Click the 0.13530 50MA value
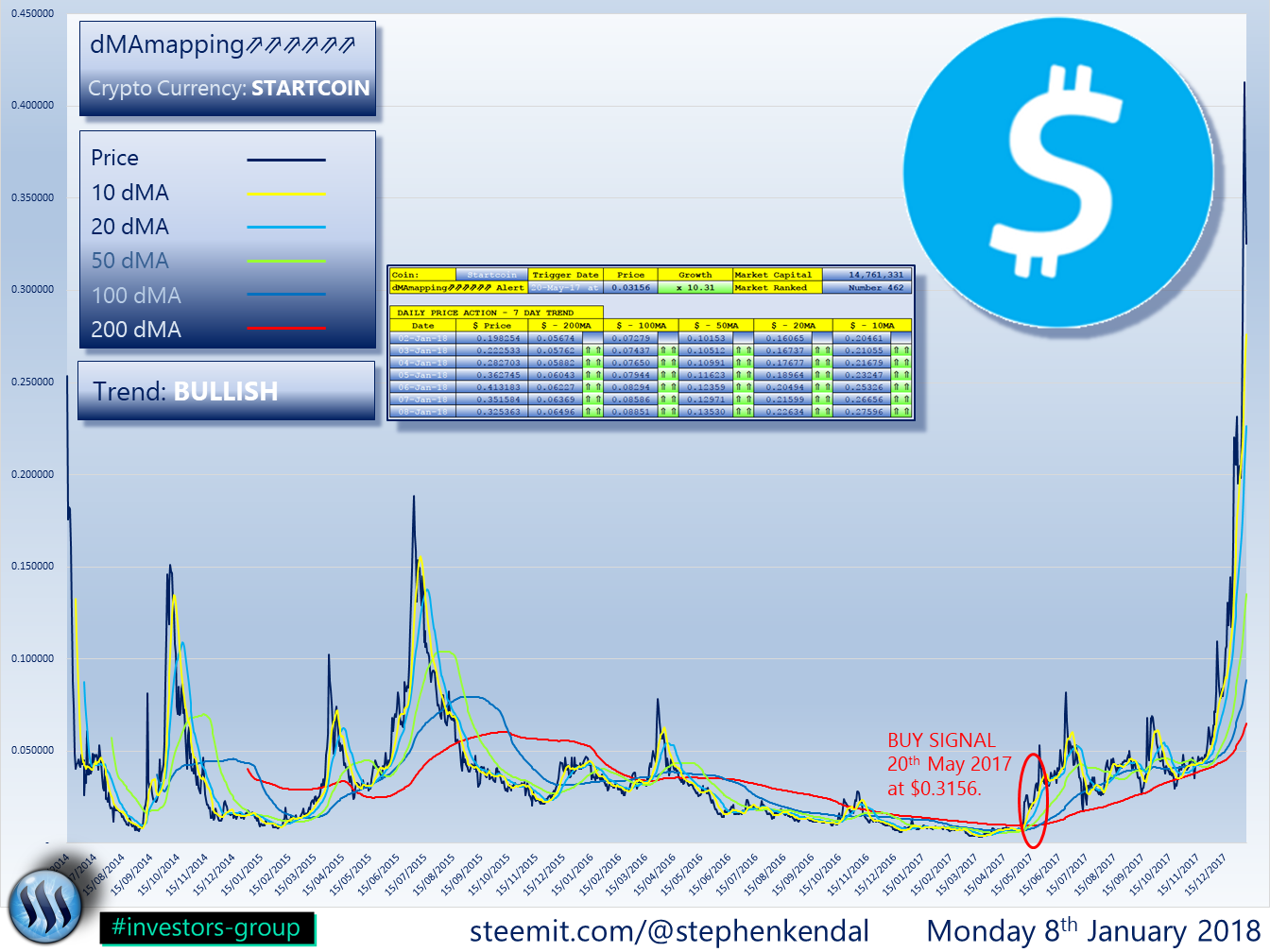 click(706, 412)
